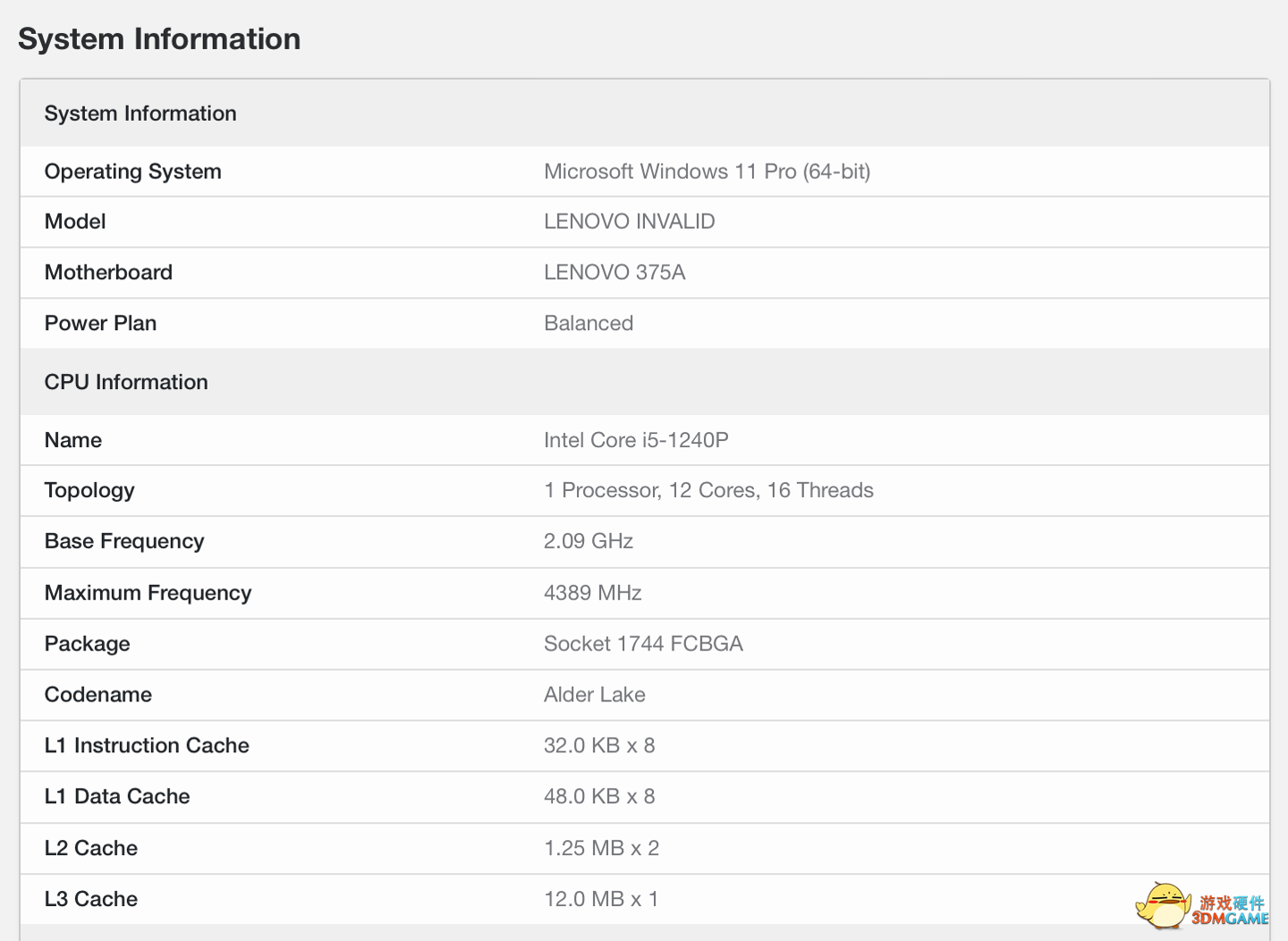This screenshot has height=941, width=1288.
Task: Click the Codename label
Action: click(98, 695)
